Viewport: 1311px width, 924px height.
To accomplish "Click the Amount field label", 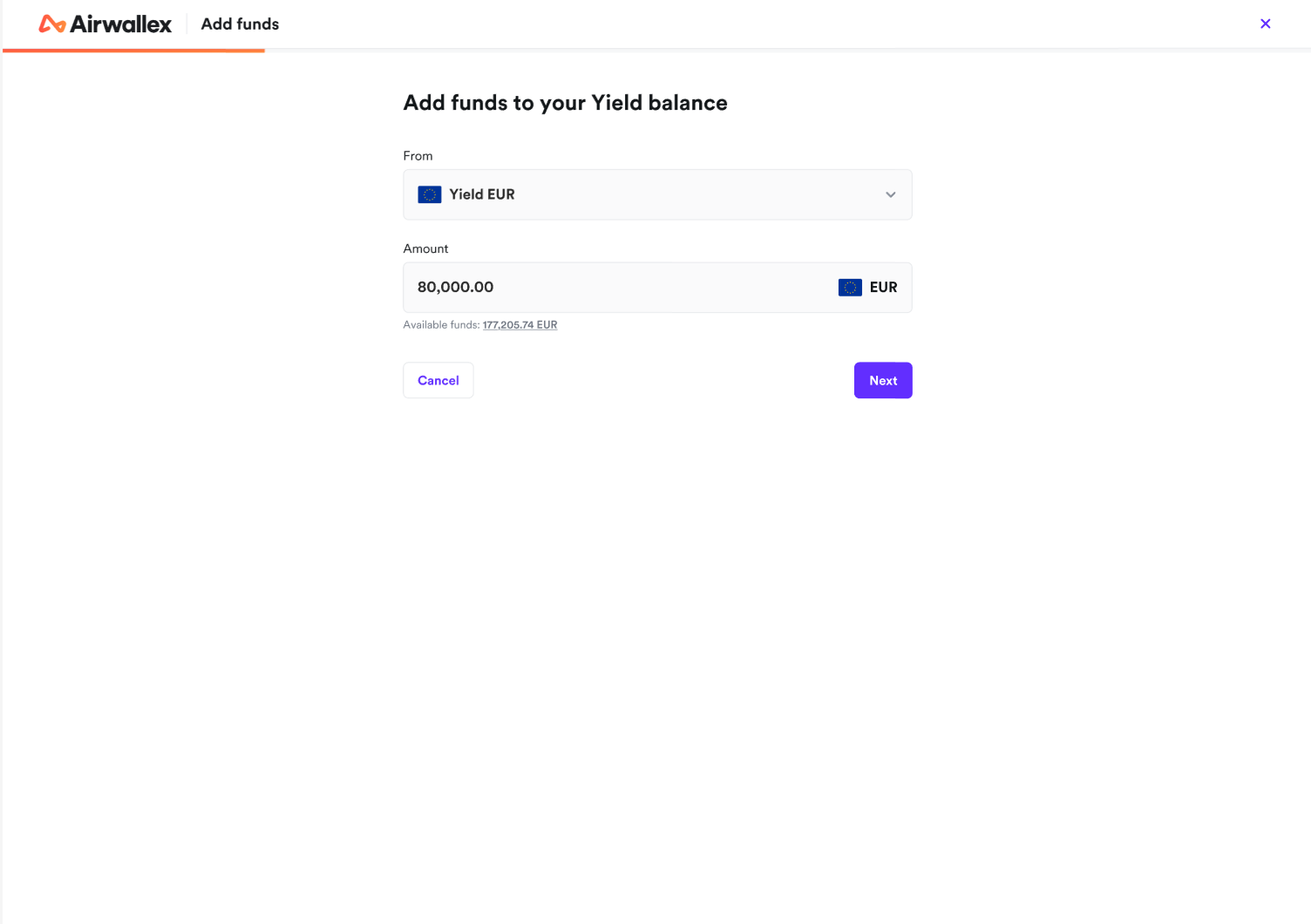I will (425, 248).
